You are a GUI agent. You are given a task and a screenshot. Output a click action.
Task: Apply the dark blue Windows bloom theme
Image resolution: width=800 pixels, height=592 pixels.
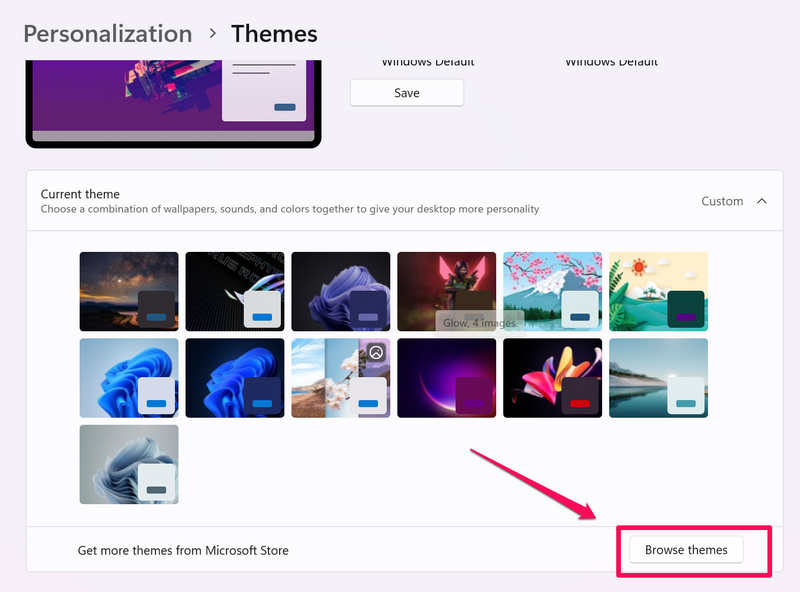click(x=235, y=377)
